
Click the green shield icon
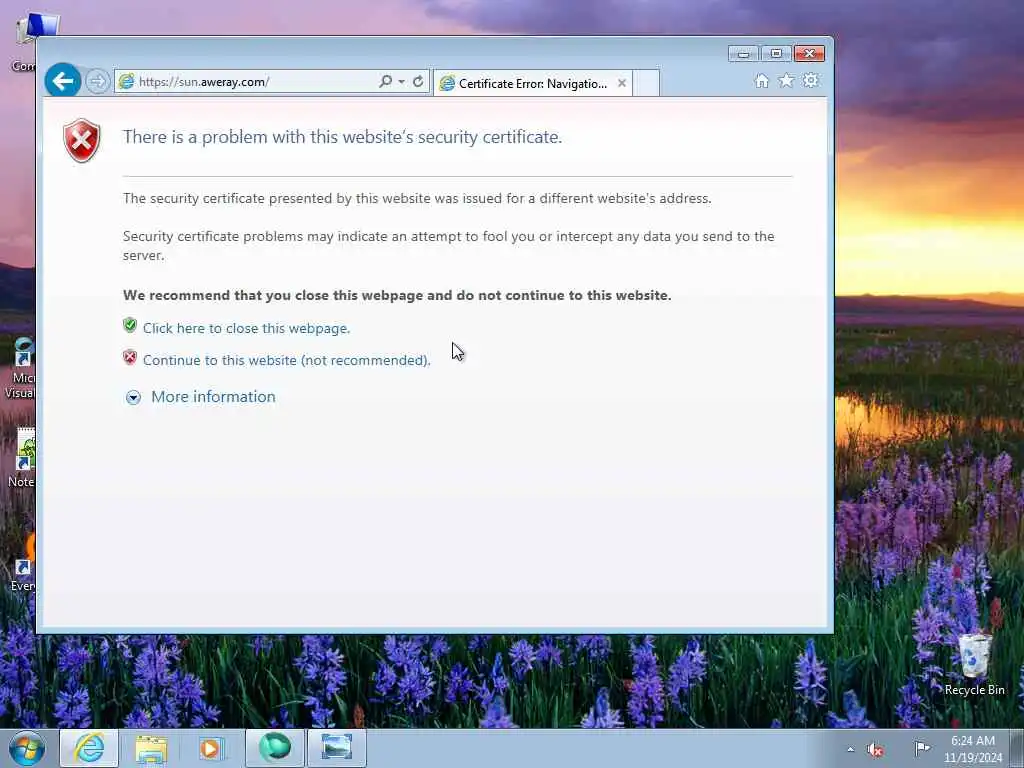tap(130, 325)
